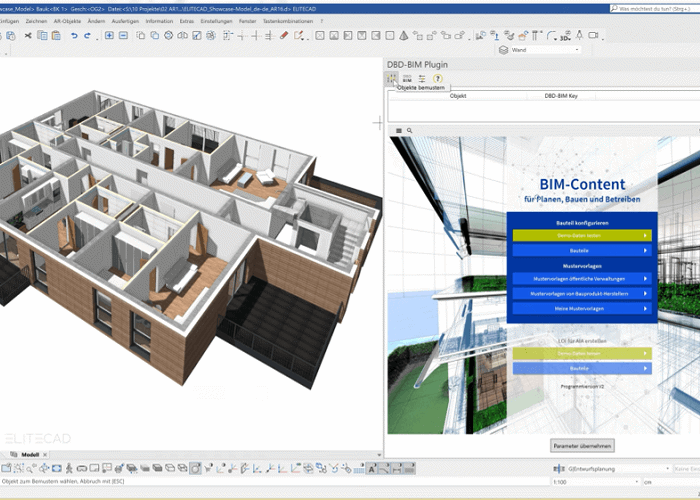Click Bauteile under LOI für AIA erstellen

point(582,368)
